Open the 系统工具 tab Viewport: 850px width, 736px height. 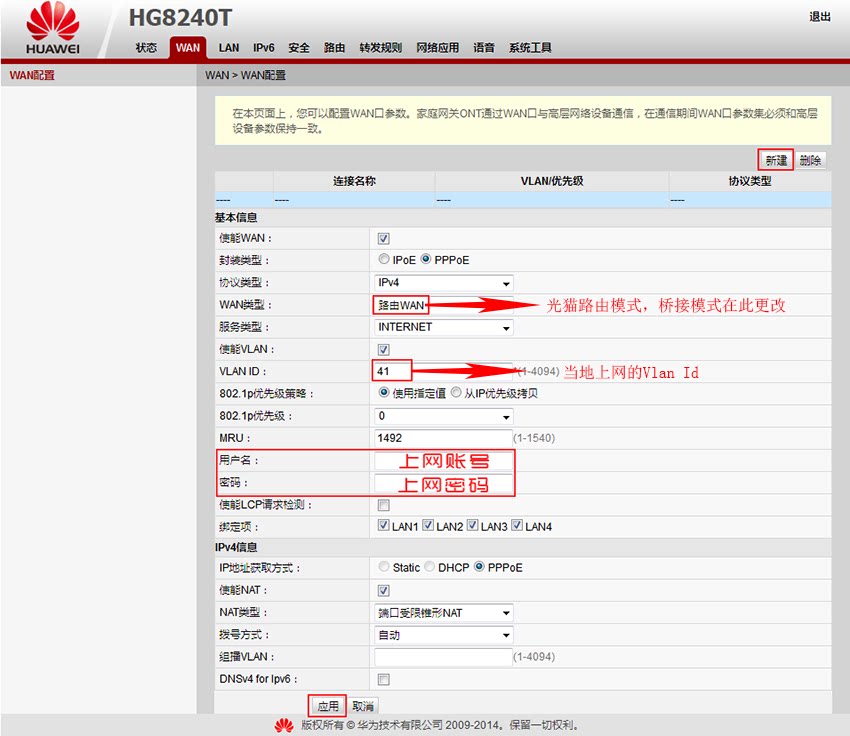coord(530,48)
